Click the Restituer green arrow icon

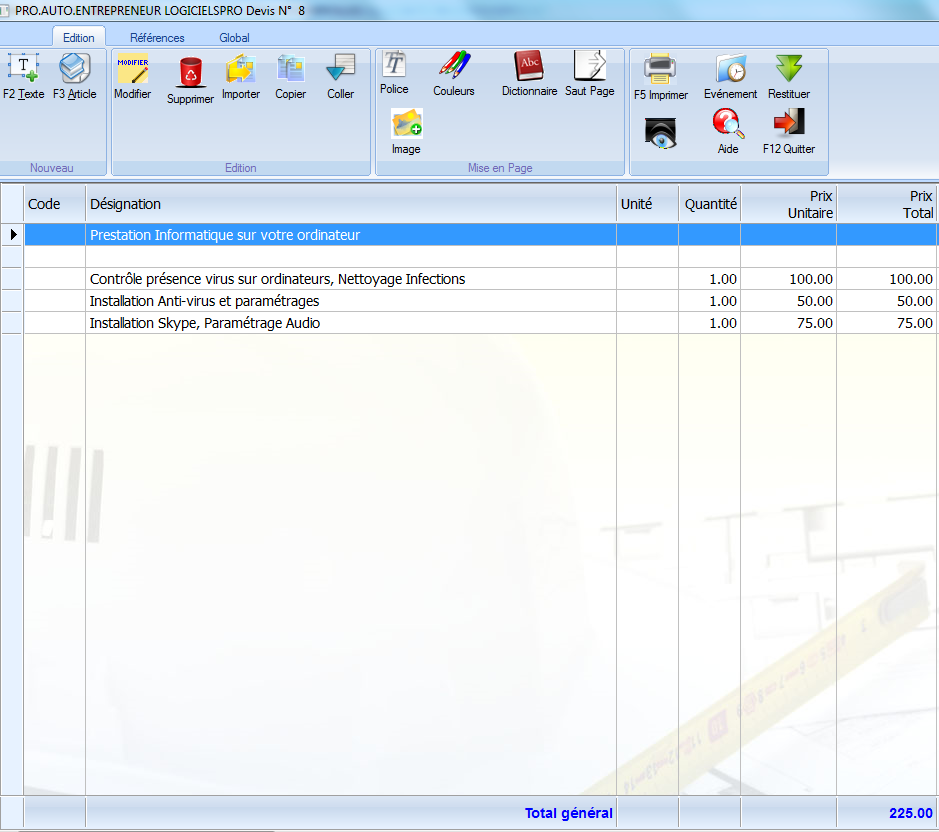click(789, 70)
